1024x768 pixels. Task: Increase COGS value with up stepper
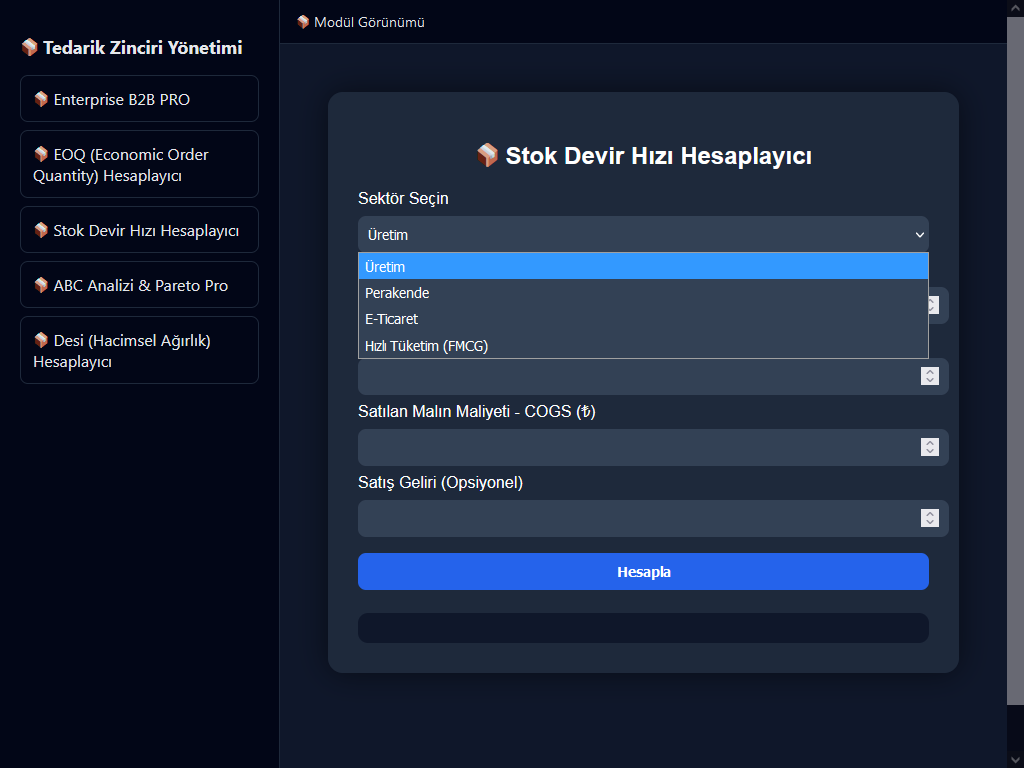[x=930, y=442]
